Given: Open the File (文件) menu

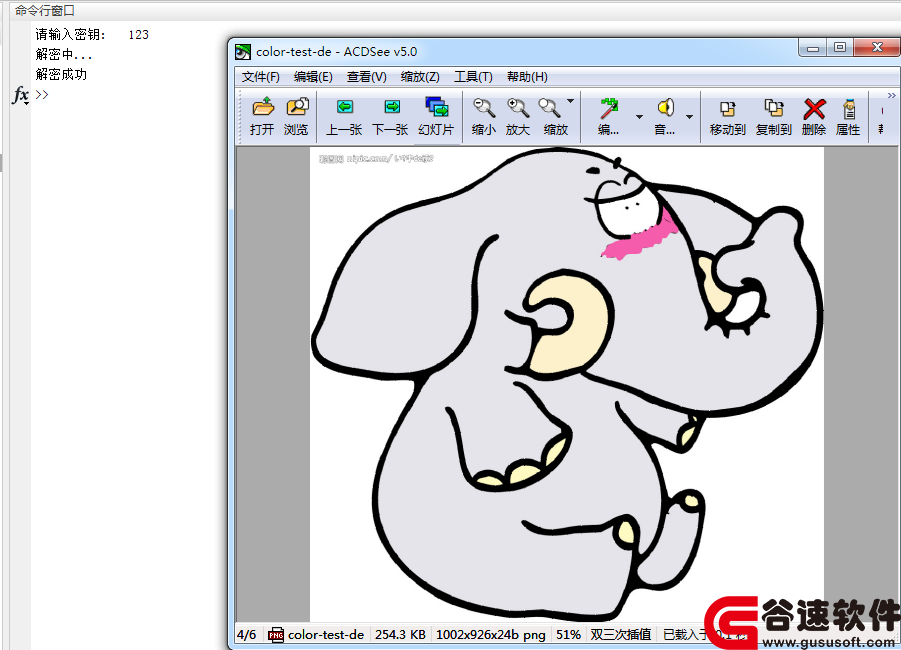Looking at the screenshot, I should tap(260, 77).
